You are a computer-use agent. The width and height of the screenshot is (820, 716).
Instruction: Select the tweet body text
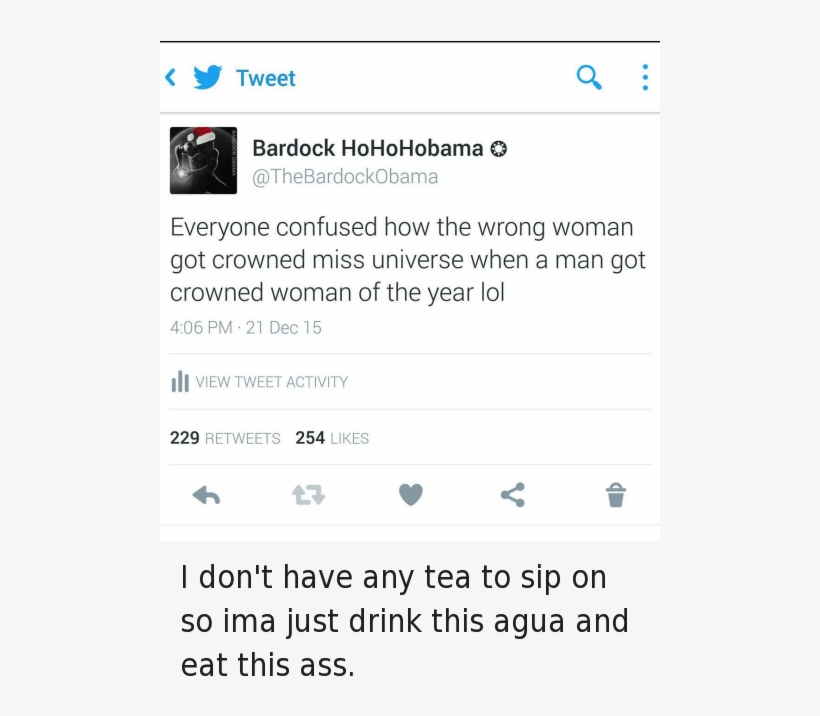(407, 260)
